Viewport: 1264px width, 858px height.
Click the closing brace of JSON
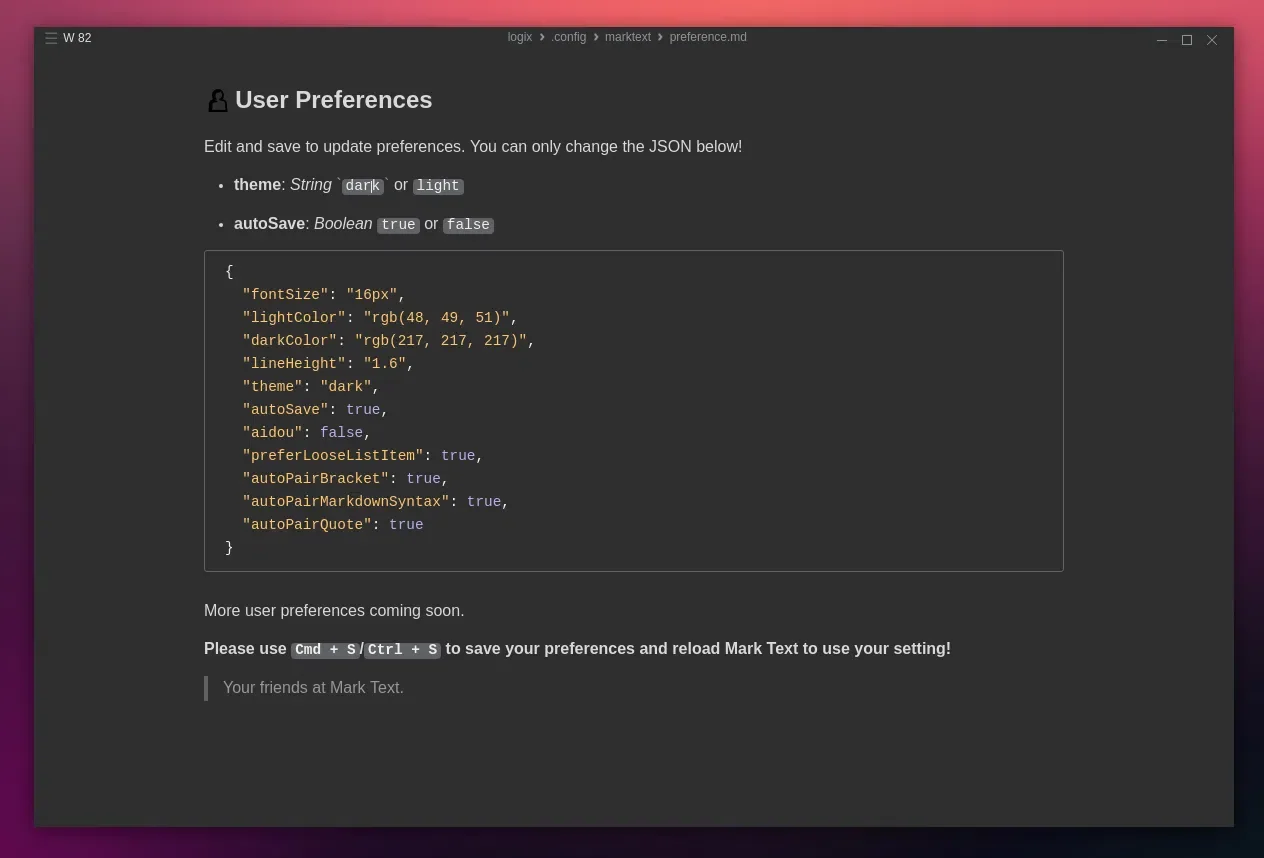click(229, 548)
